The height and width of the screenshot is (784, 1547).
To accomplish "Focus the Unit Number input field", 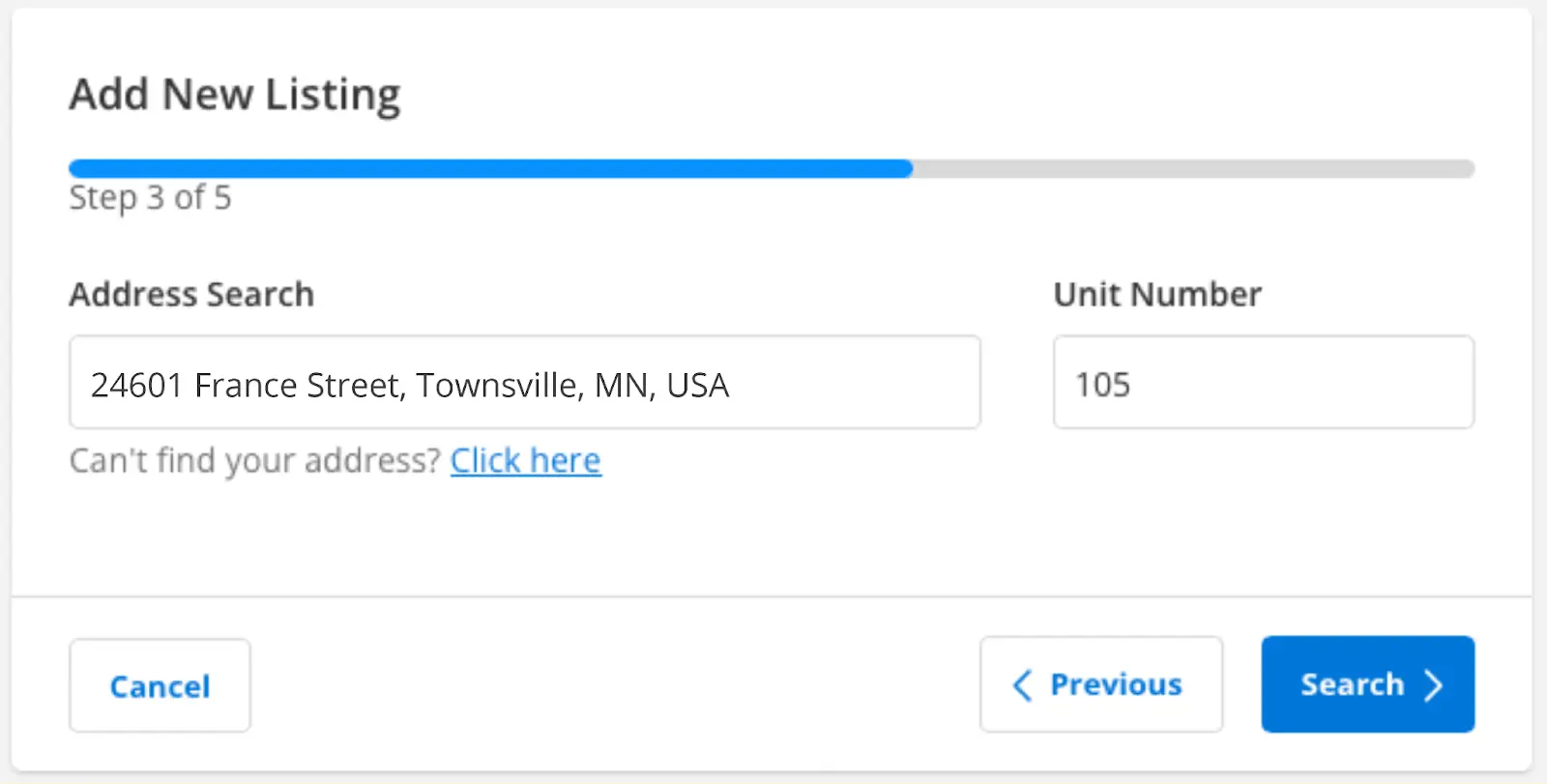I will (x=1264, y=382).
